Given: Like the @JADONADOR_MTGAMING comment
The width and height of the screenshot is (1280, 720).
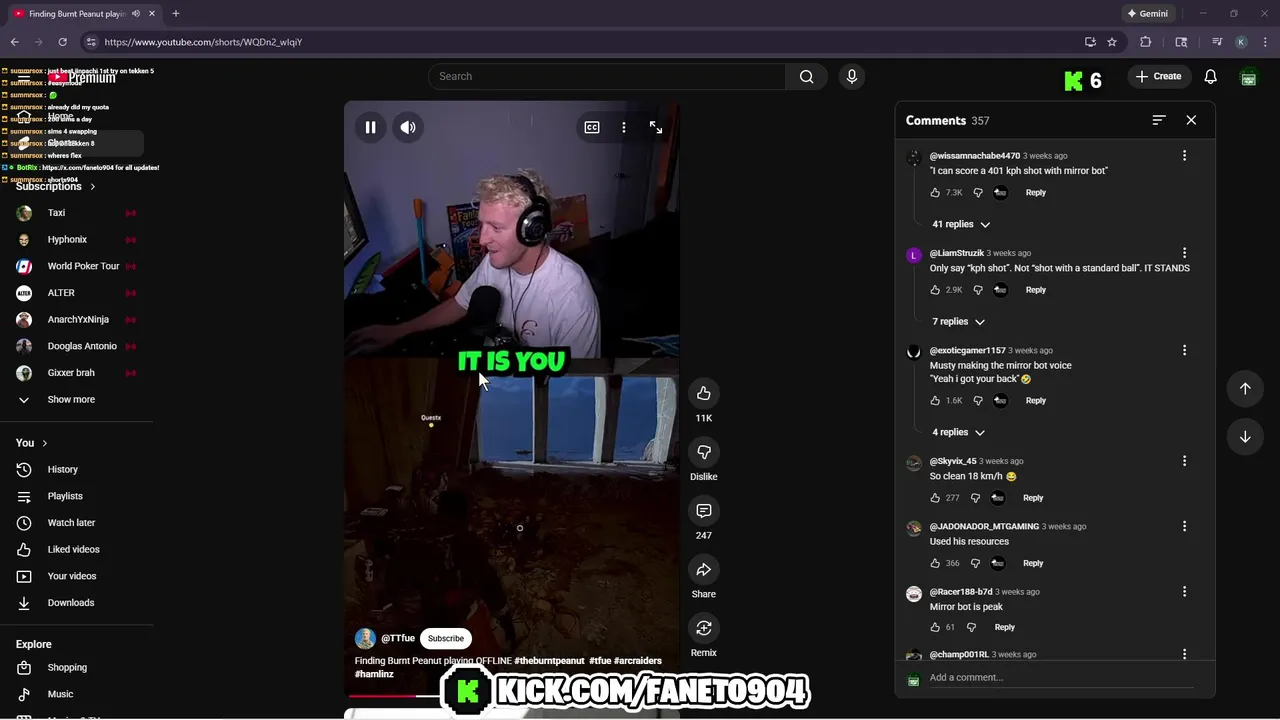Looking at the screenshot, I should [x=936, y=563].
